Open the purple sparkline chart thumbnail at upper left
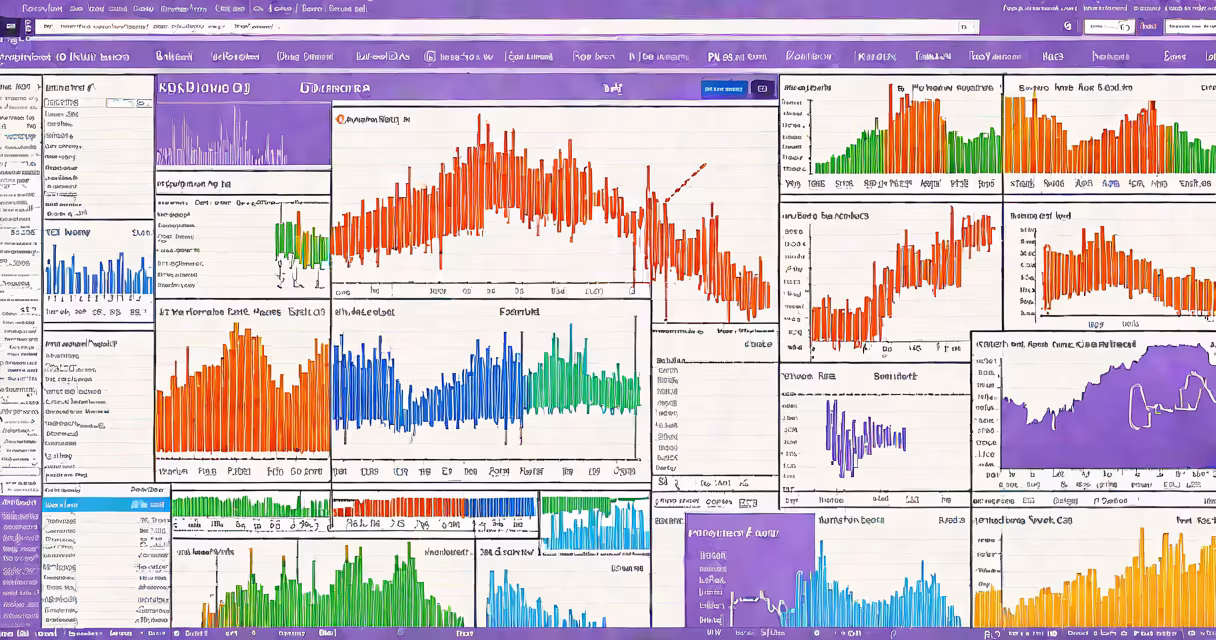The image size is (1216, 640). (x=243, y=134)
